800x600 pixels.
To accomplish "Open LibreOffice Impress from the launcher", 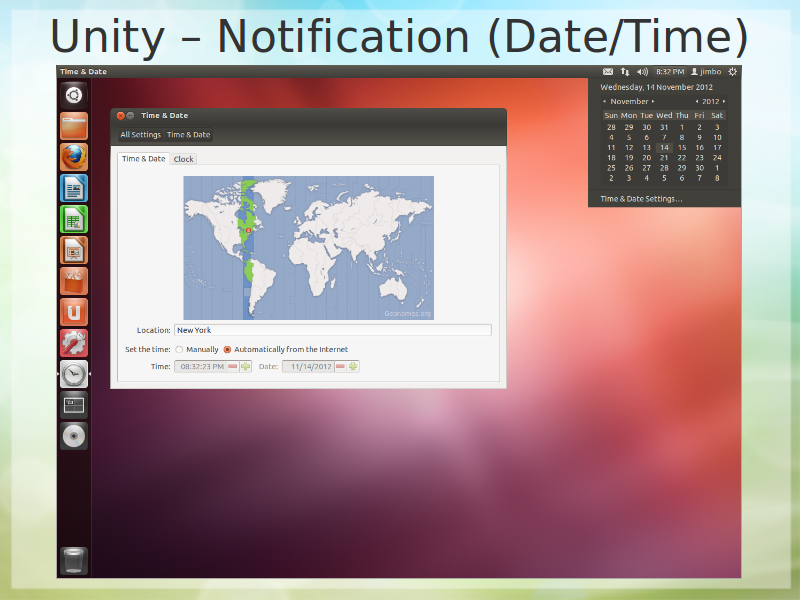I will pos(74,251).
